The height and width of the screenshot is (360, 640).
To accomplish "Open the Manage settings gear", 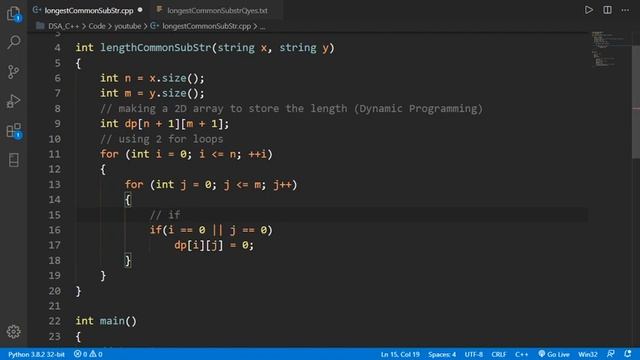I will pyautogui.click(x=13, y=331).
